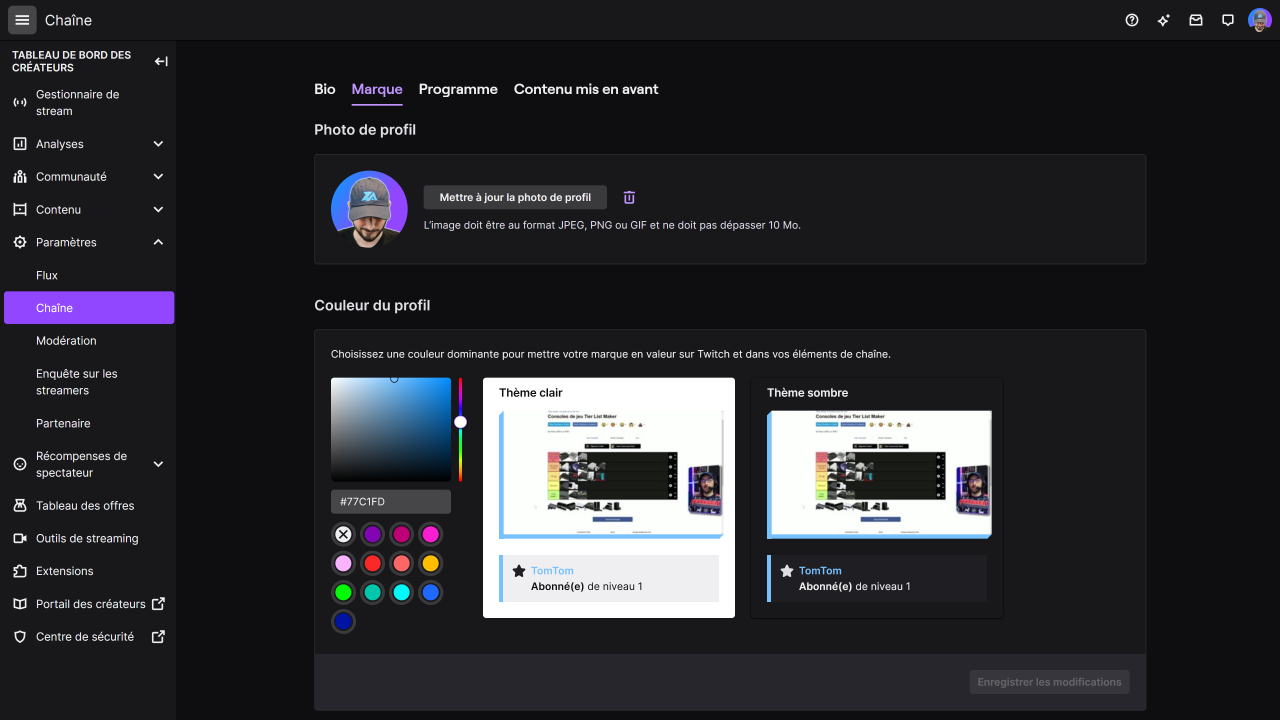Click the sparkle icon in the top bar
The image size is (1280, 720).
(1164, 20)
